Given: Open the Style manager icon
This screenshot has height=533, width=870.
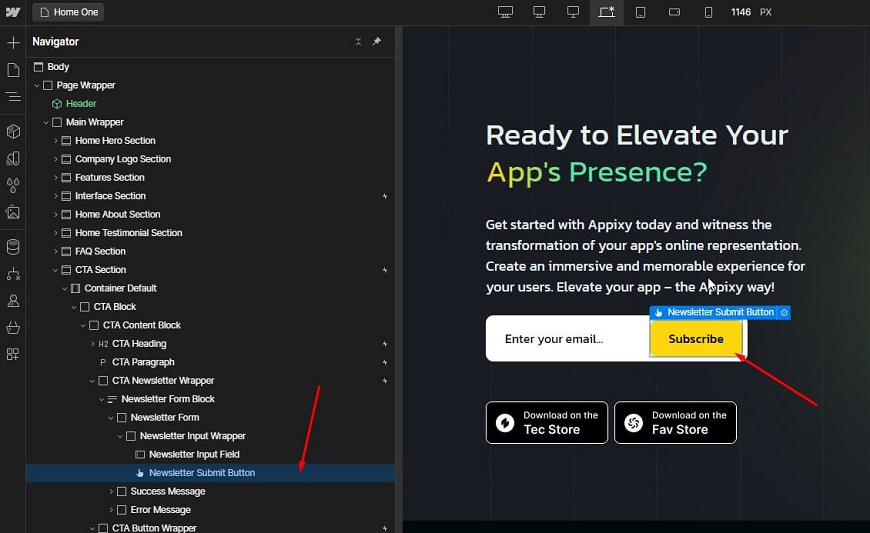Looking at the screenshot, I should click(x=13, y=159).
